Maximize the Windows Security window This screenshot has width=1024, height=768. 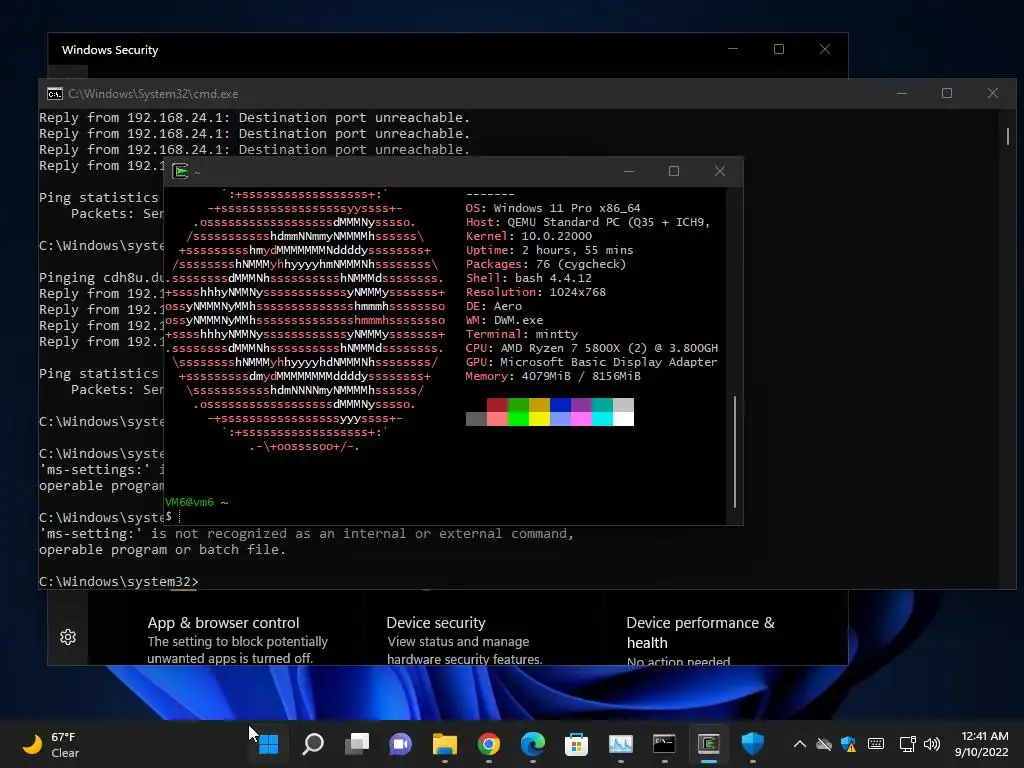click(778, 49)
